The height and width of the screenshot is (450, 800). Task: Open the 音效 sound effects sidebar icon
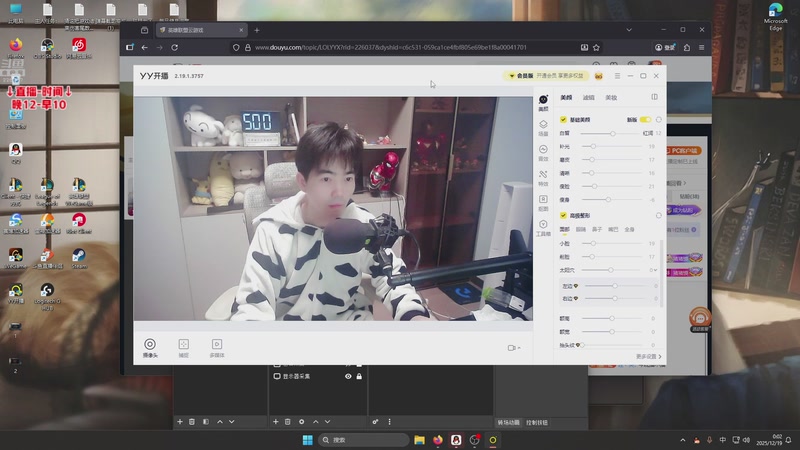[543, 153]
